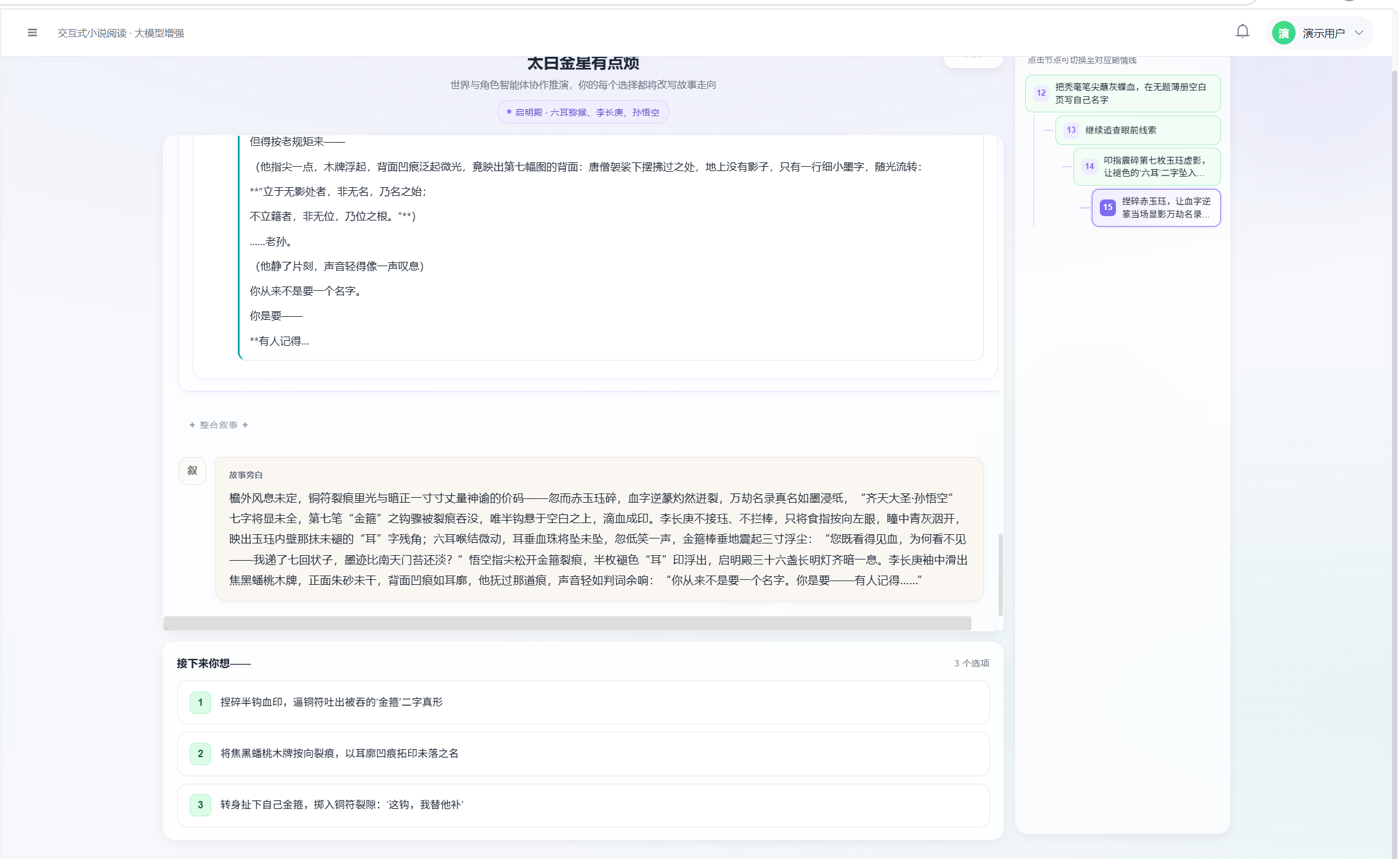Expand the 演示用户 dropdown chevron

coord(1359,33)
